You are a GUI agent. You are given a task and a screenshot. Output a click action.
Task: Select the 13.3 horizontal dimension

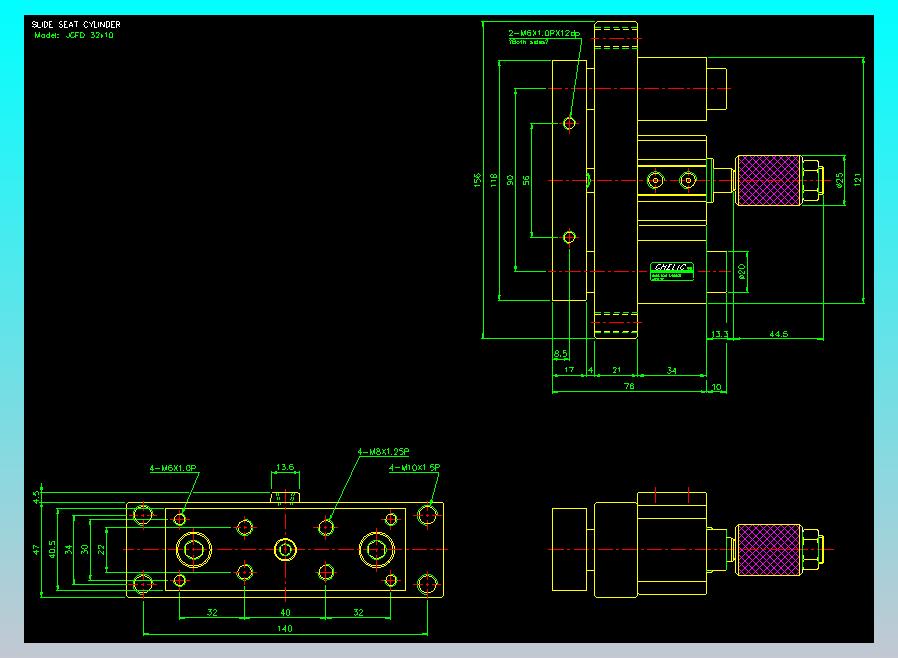click(719, 334)
